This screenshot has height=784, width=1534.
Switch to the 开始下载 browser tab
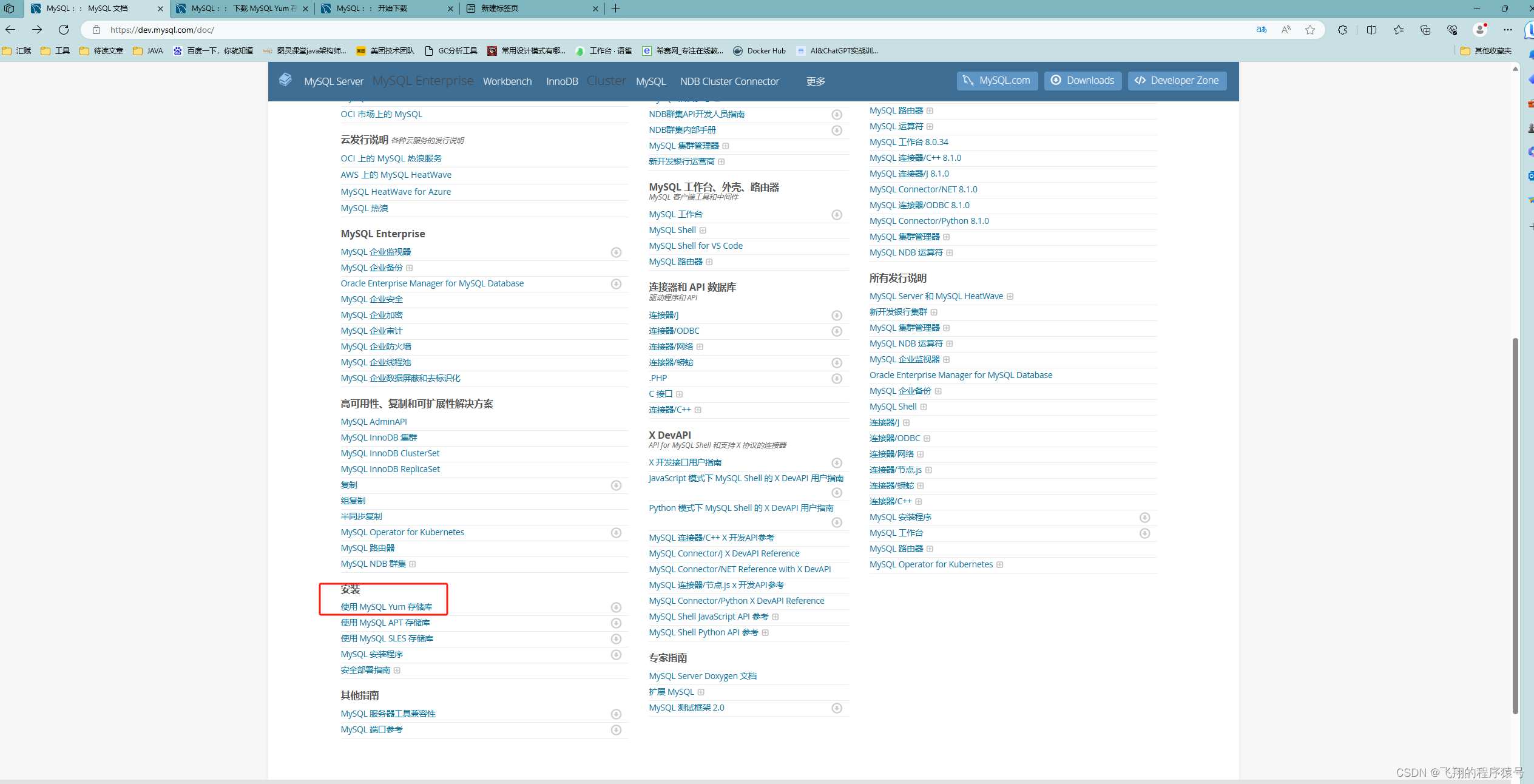point(387,8)
